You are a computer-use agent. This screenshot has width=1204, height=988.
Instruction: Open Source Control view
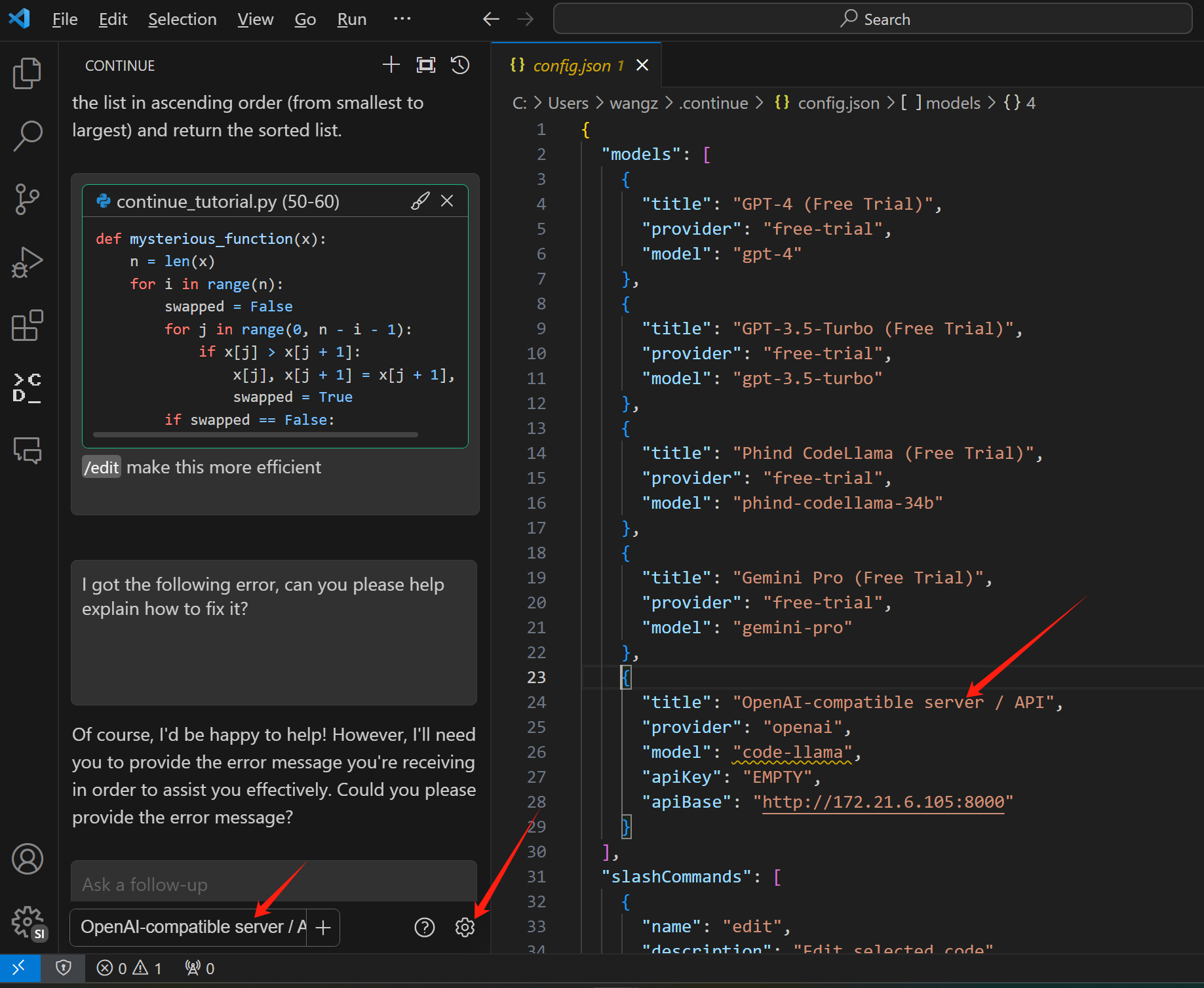coord(27,199)
